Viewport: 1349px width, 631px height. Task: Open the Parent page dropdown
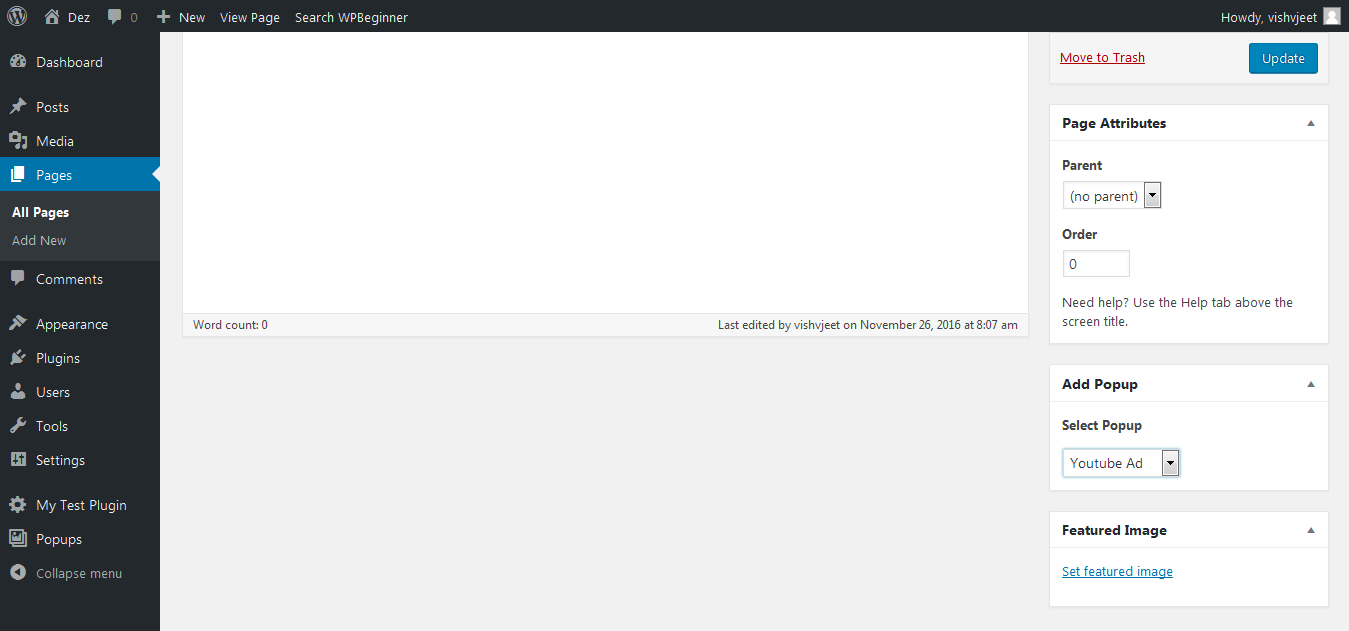(1112, 196)
